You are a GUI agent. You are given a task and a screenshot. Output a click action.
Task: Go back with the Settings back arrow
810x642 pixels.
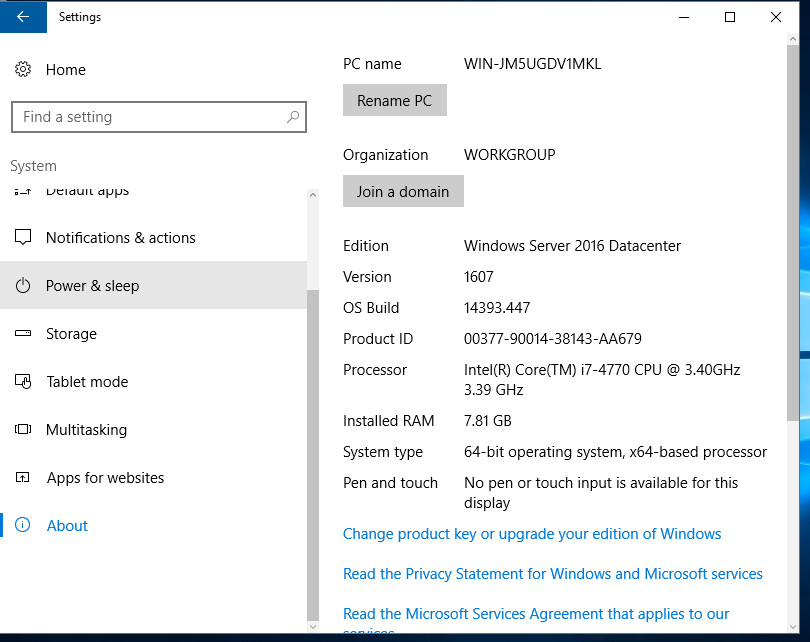[23, 17]
